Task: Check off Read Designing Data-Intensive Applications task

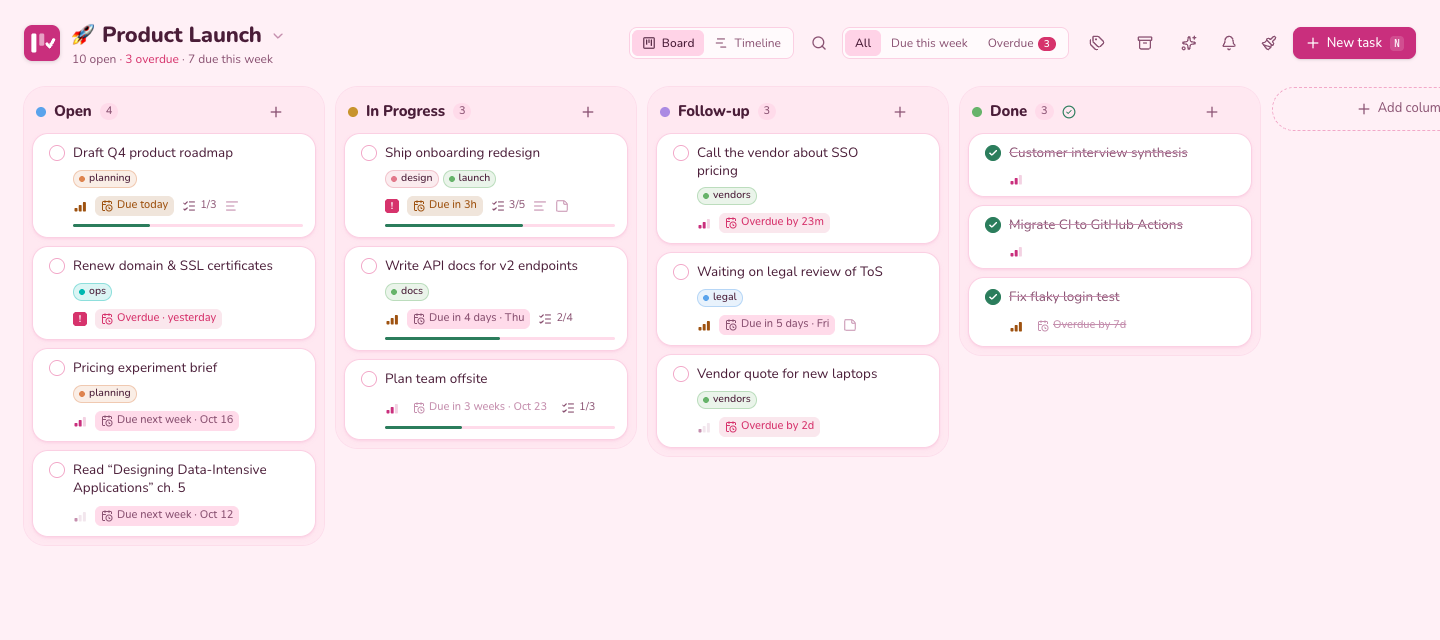Action: click(x=57, y=470)
